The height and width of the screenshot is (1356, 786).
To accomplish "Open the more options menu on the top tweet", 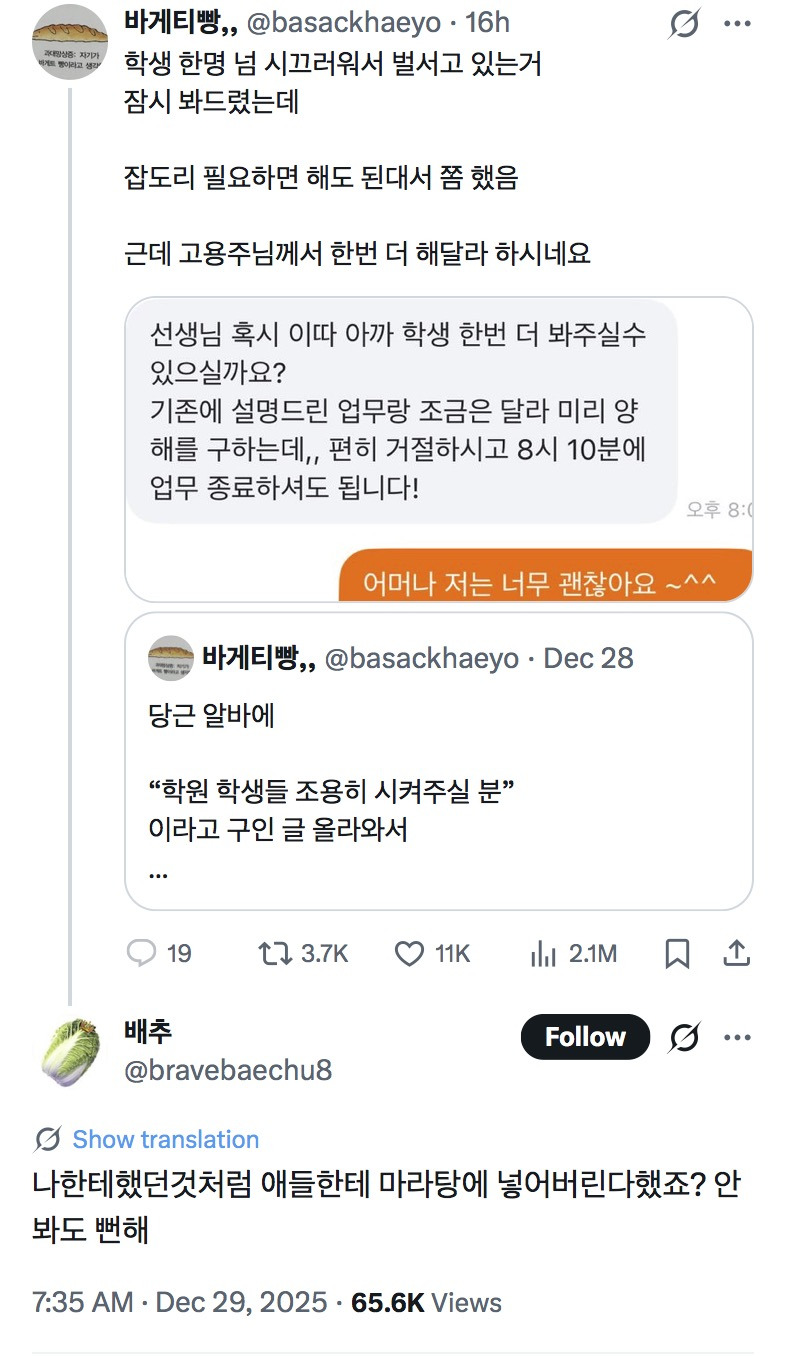I will tap(738, 23).
